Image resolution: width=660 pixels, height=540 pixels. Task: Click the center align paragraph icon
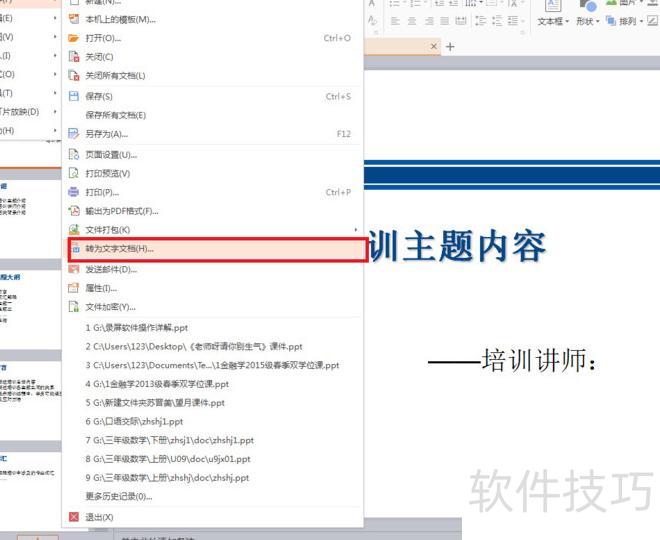point(412,21)
